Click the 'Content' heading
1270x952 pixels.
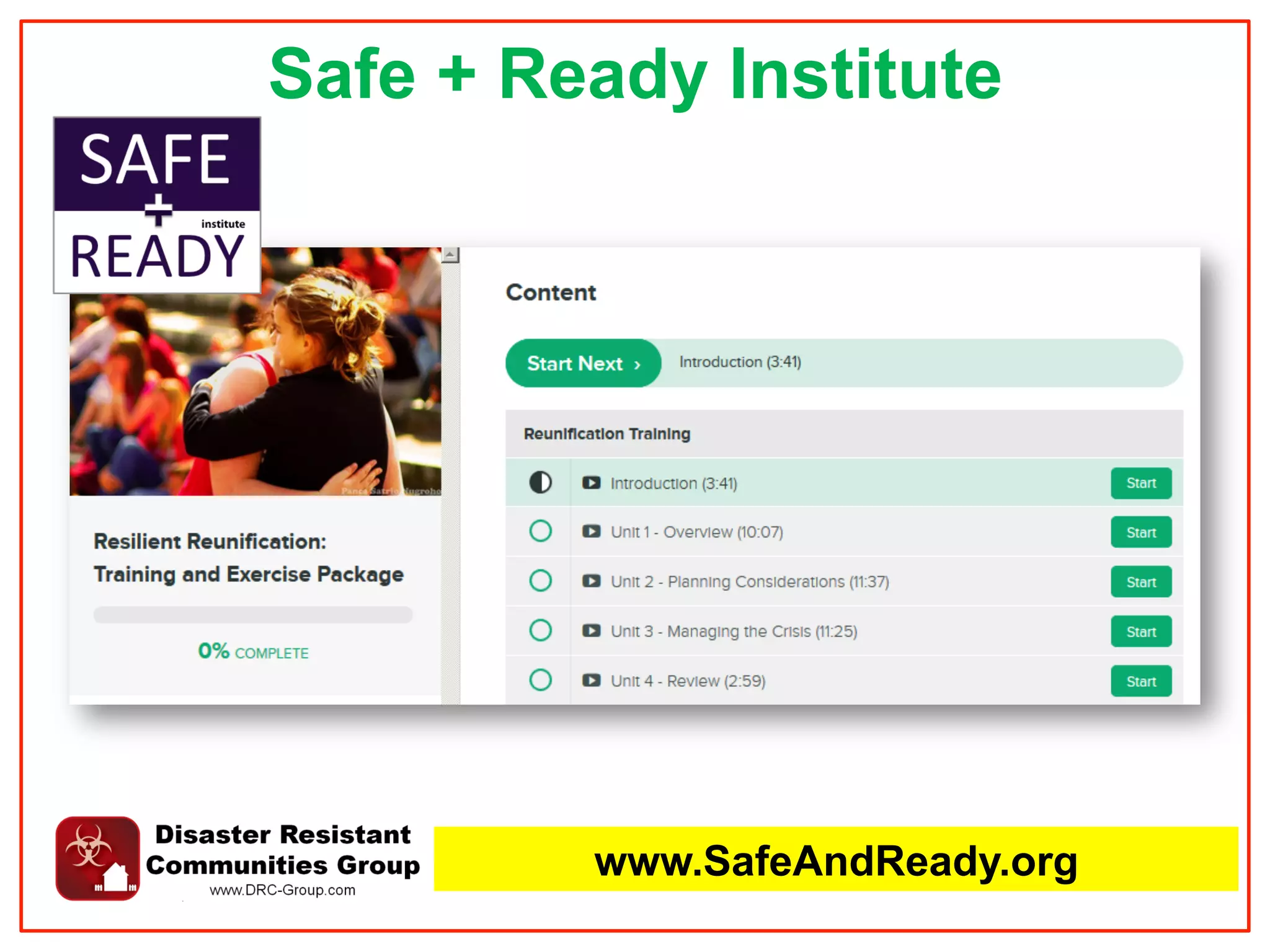(551, 293)
